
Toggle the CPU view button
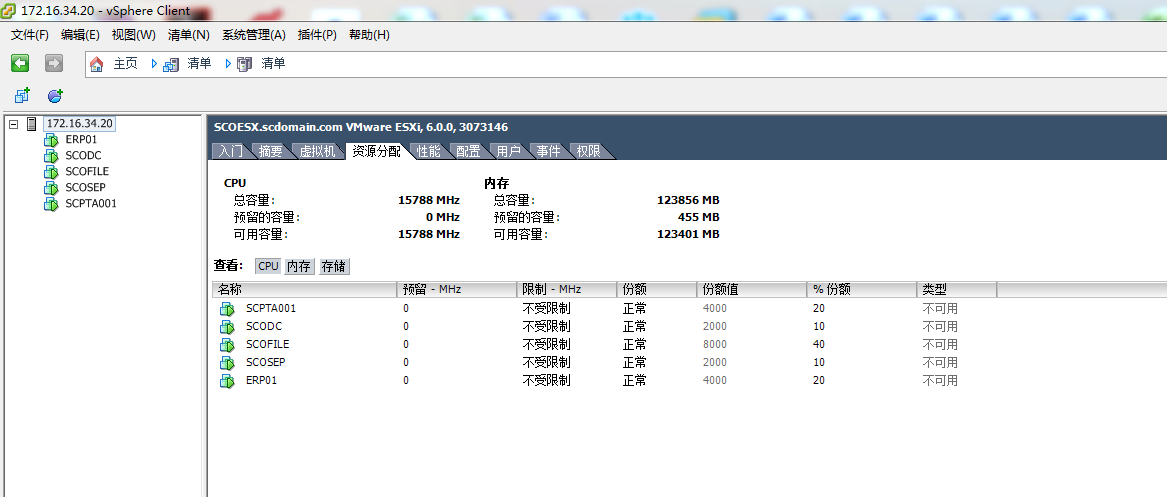tap(268, 266)
